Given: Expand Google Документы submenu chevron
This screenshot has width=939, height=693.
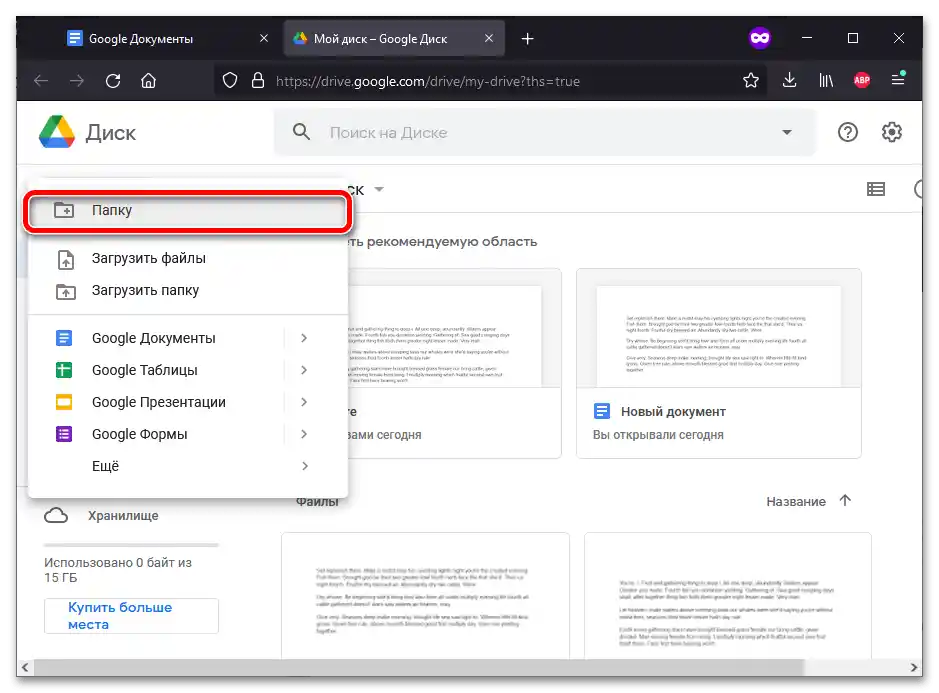Looking at the screenshot, I should [x=304, y=338].
